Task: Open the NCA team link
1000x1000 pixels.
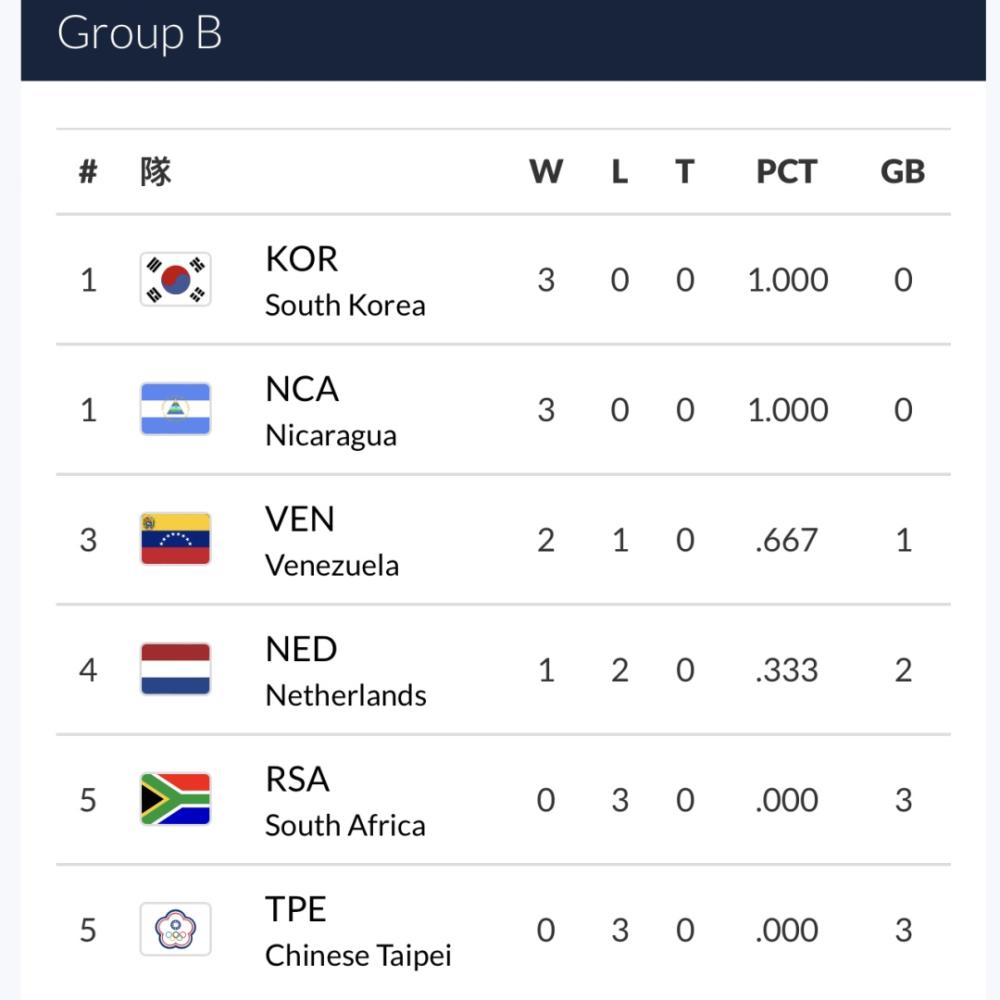Action: [x=302, y=389]
